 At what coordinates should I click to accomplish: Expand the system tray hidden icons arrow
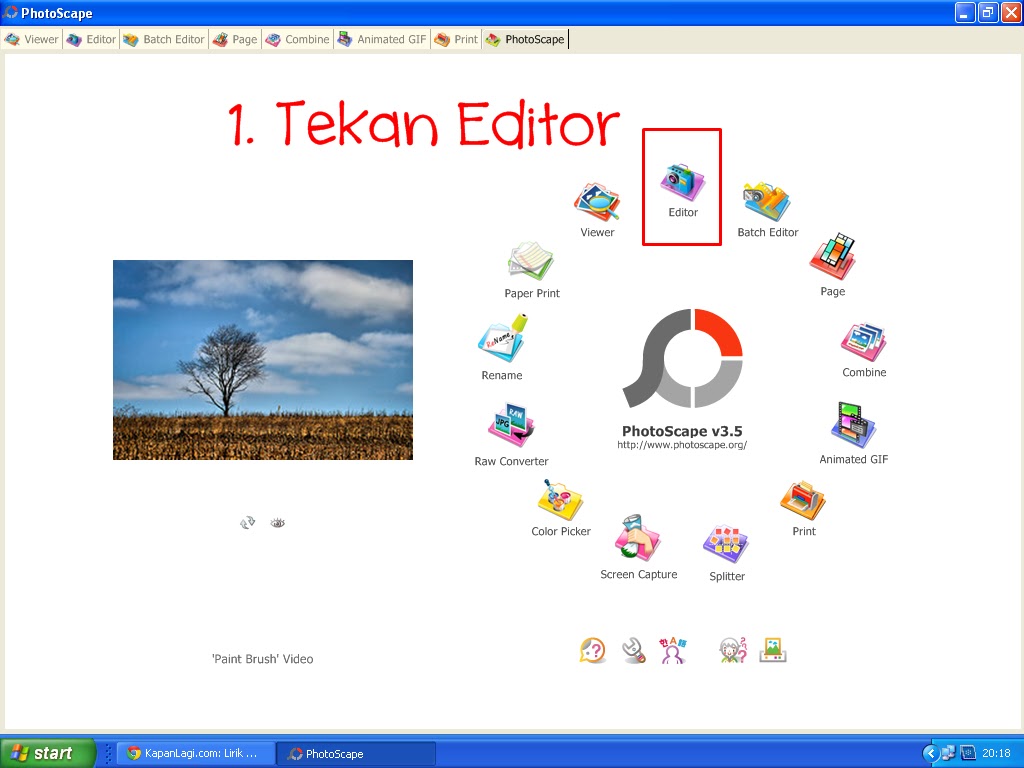[930, 753]
